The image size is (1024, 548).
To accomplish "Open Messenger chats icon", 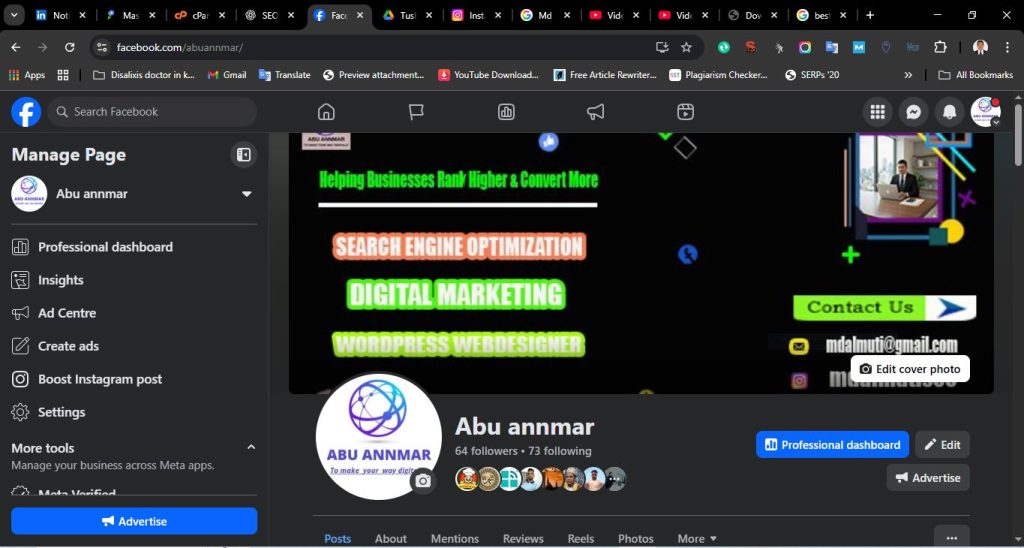I will (x=914, y=112).
